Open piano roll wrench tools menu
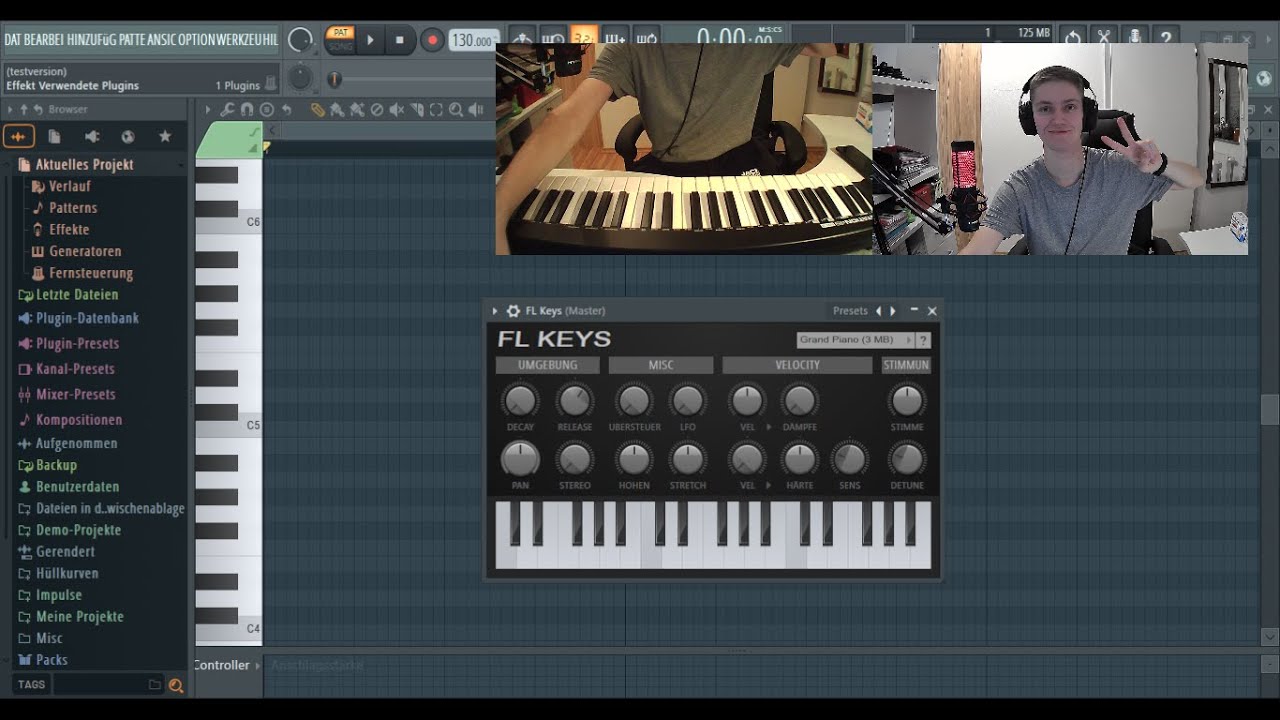Screen dimensions: 1280x720 227,110
